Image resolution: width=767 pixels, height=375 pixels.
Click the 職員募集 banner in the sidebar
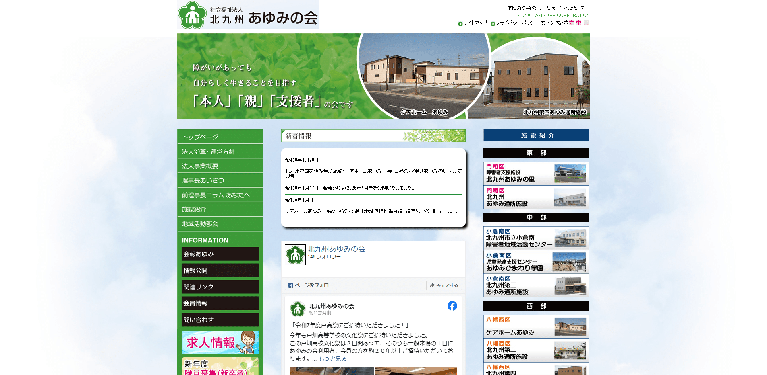pos(220,366)
